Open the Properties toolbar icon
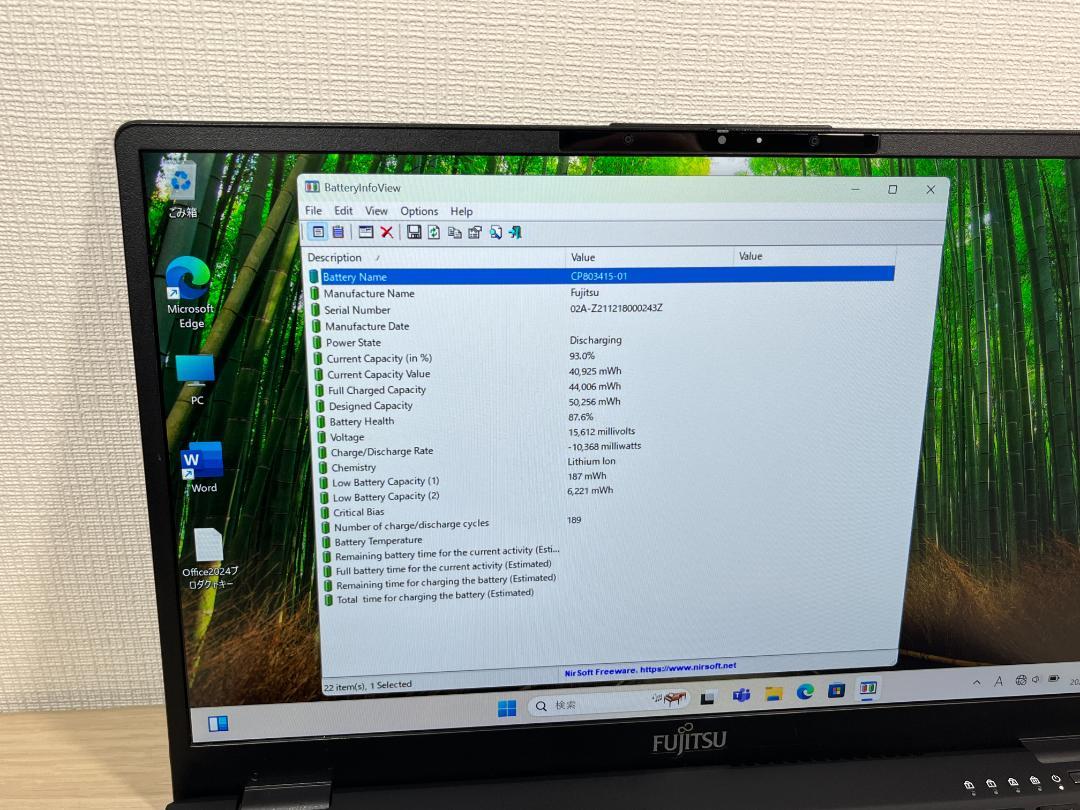This screenshot has height=810, width=1080. coord(475,232)
